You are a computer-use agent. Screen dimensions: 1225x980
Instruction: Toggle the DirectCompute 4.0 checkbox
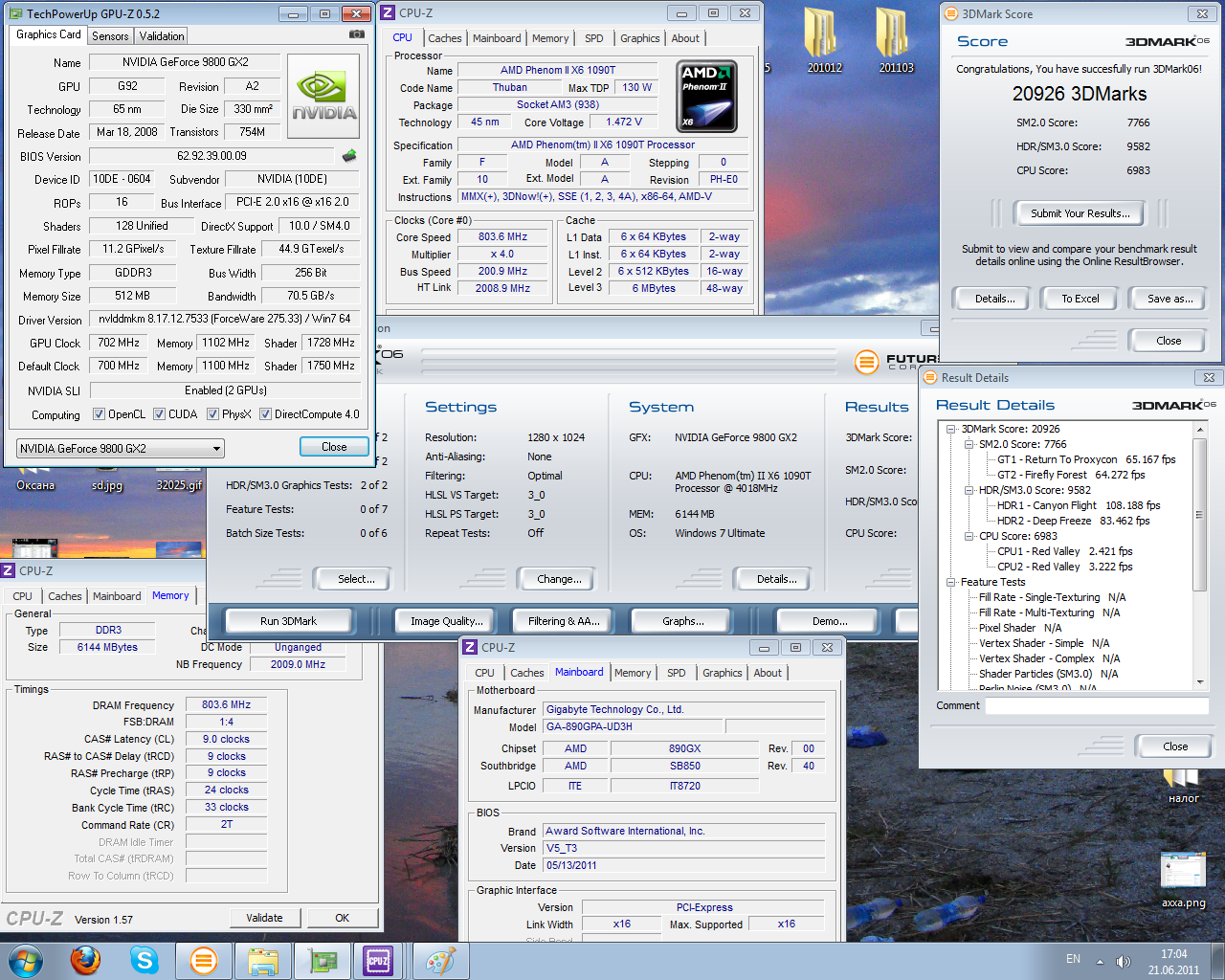click(265, 414)
